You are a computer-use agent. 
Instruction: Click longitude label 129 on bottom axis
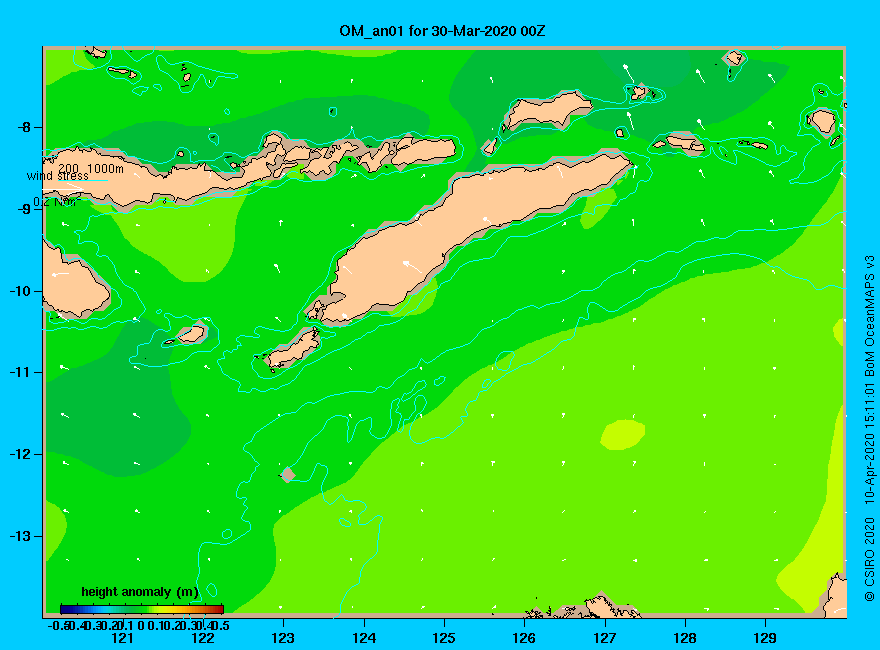coord(765,638)
